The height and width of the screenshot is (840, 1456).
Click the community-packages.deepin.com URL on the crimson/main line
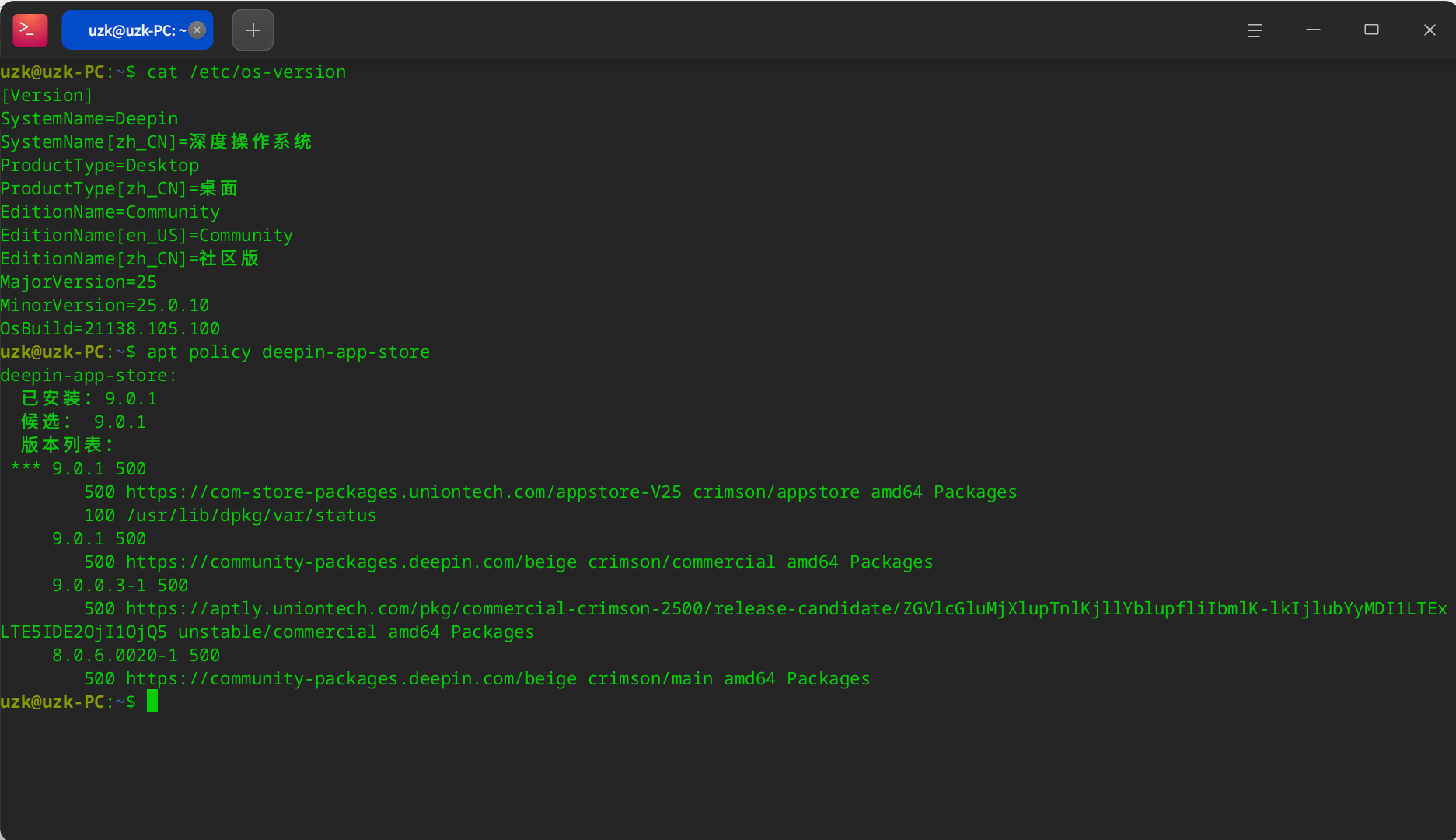[x=351, y=679]
